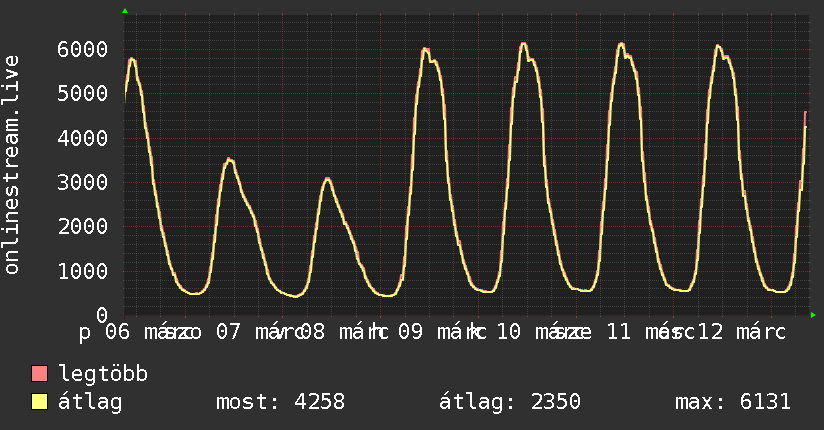Click the 'most: 4258' current value
Viewport: 824px width, 430px height.
[x=281, y=402]
